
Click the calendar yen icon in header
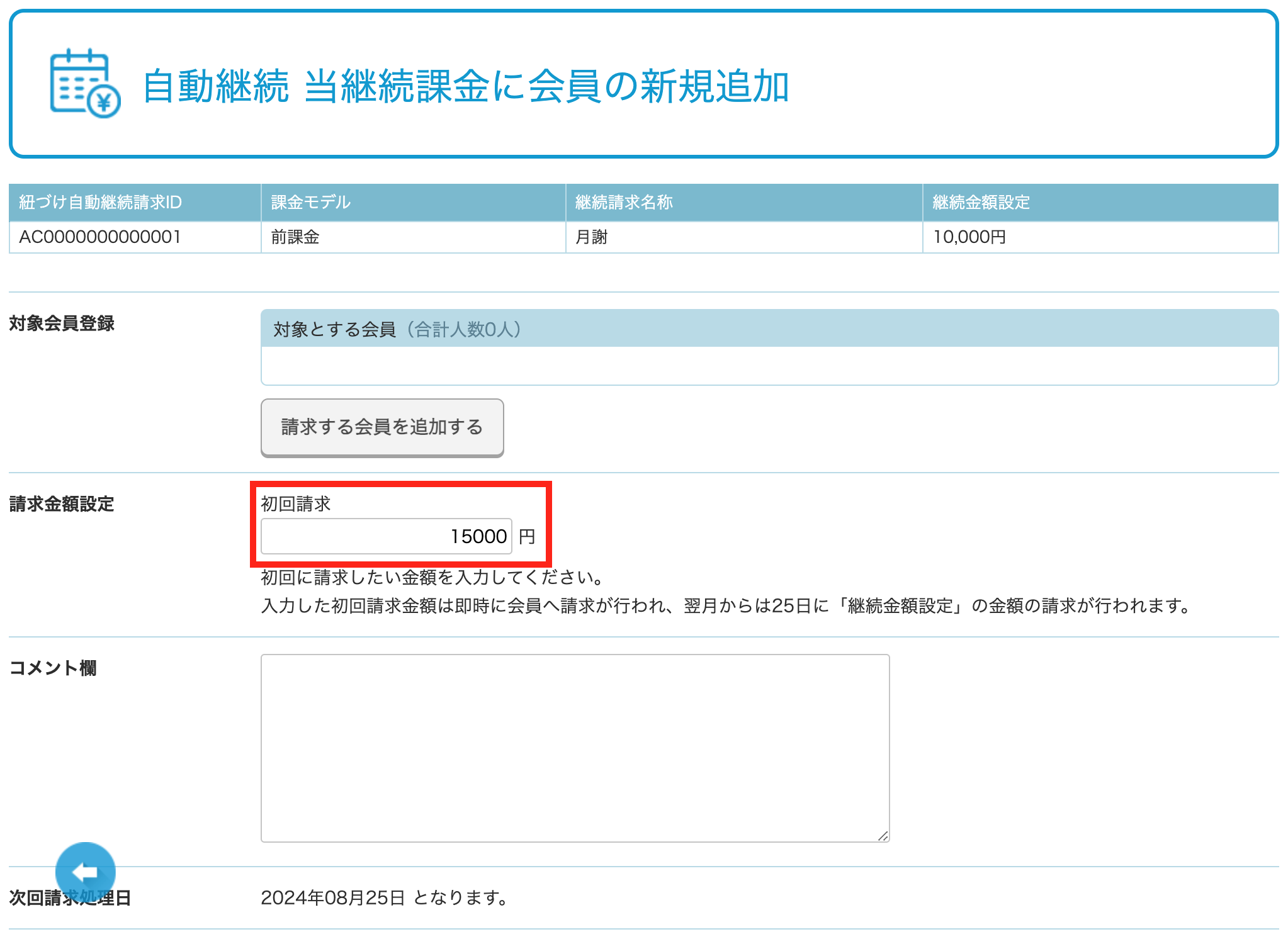tap(85, 83)
